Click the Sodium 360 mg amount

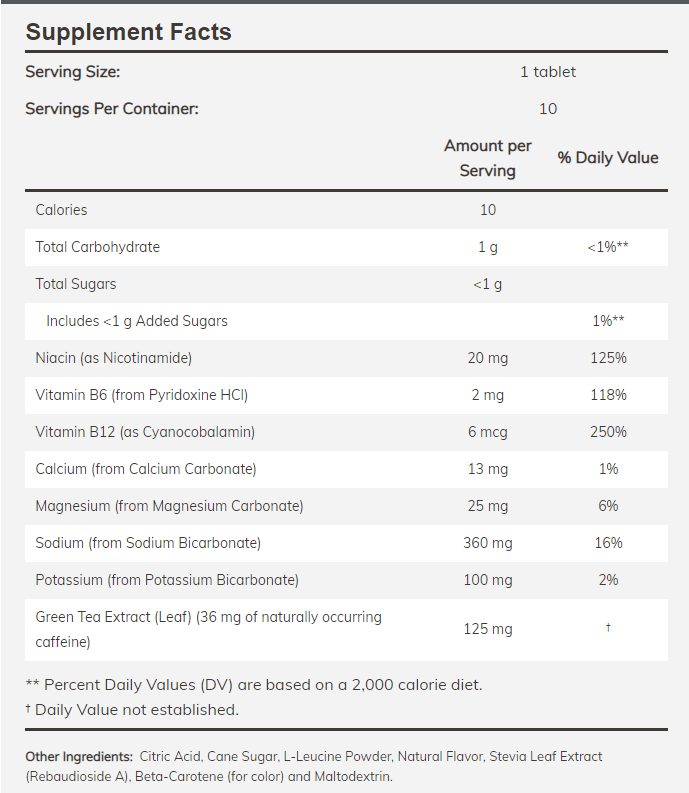[487, 543]
